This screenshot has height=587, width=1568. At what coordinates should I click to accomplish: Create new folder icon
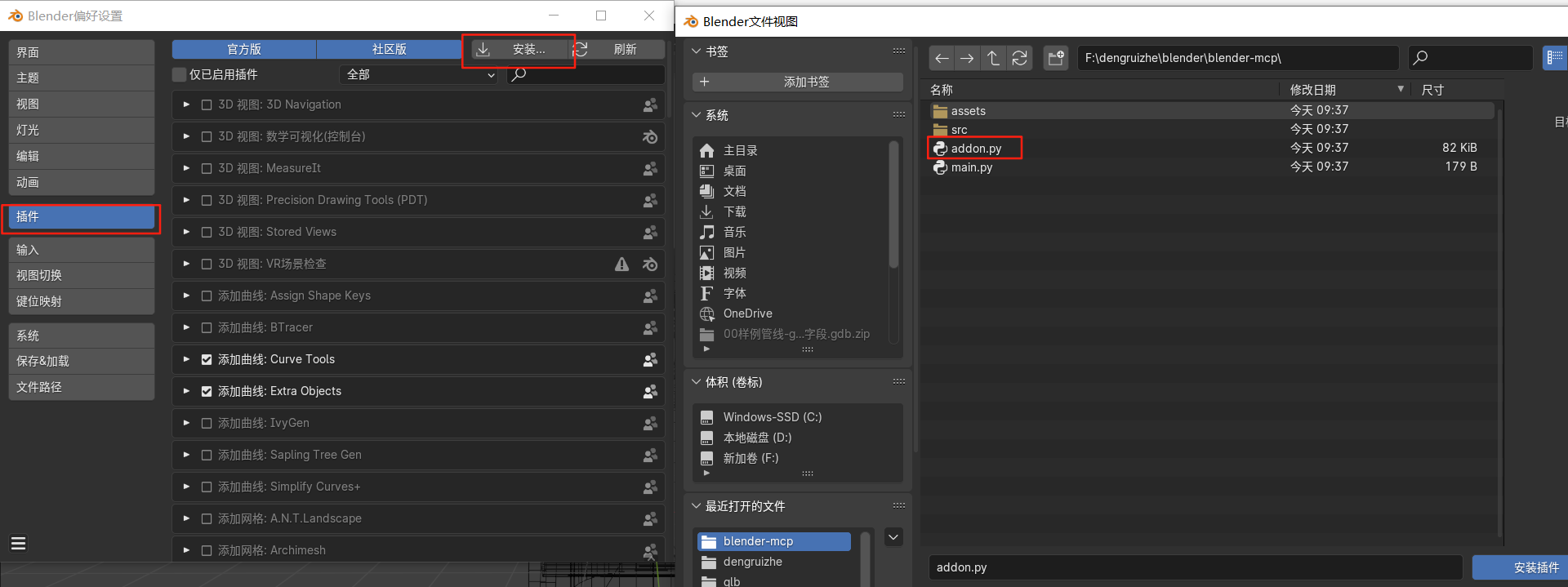tap(1056, 58)
